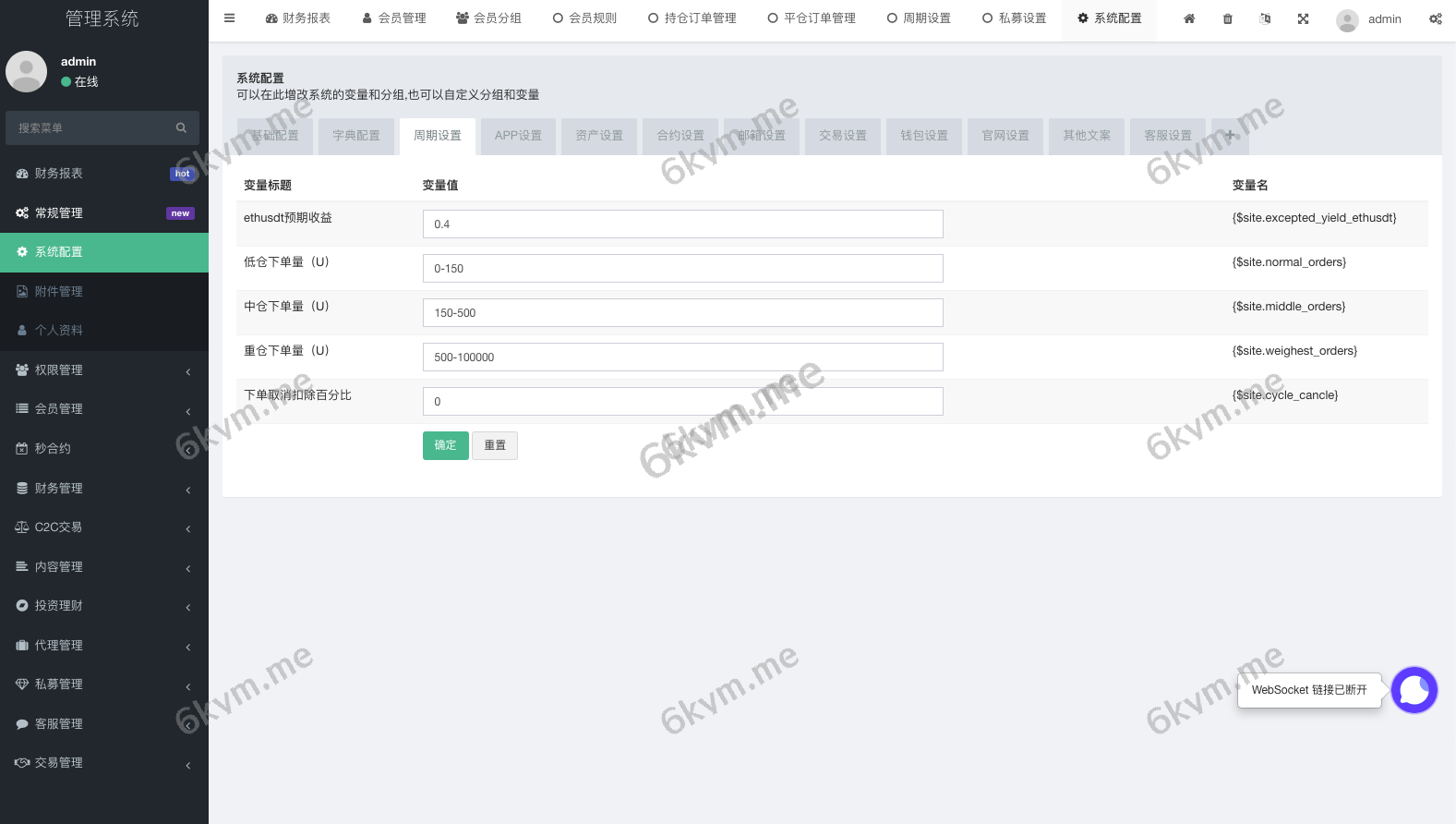Click the search magnifier icon in sidebar
The width and height of the screenshot is (1456, 824).
(x=181, y=127)
